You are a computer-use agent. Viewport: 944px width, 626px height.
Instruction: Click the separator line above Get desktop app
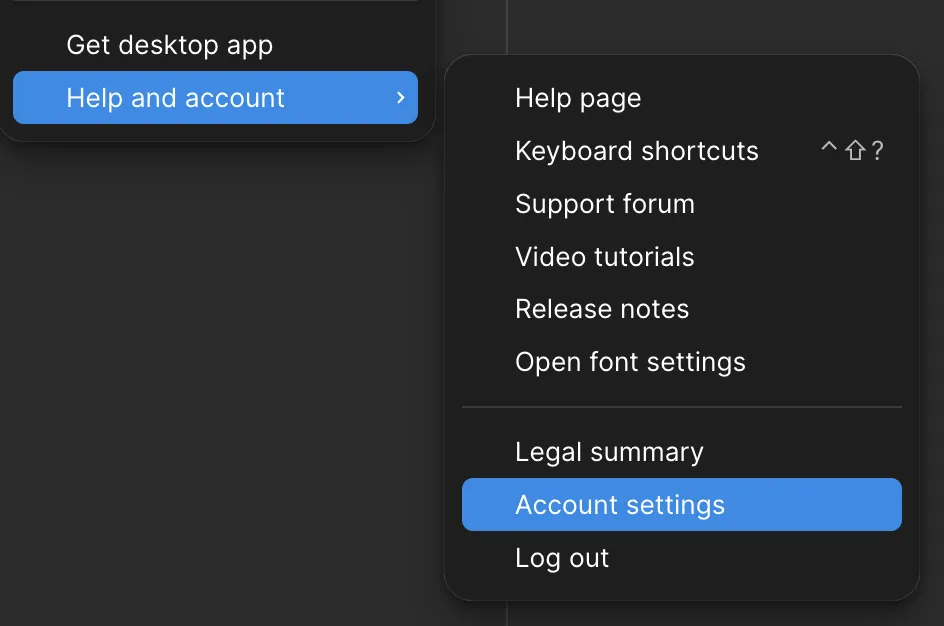coord(215,1)
